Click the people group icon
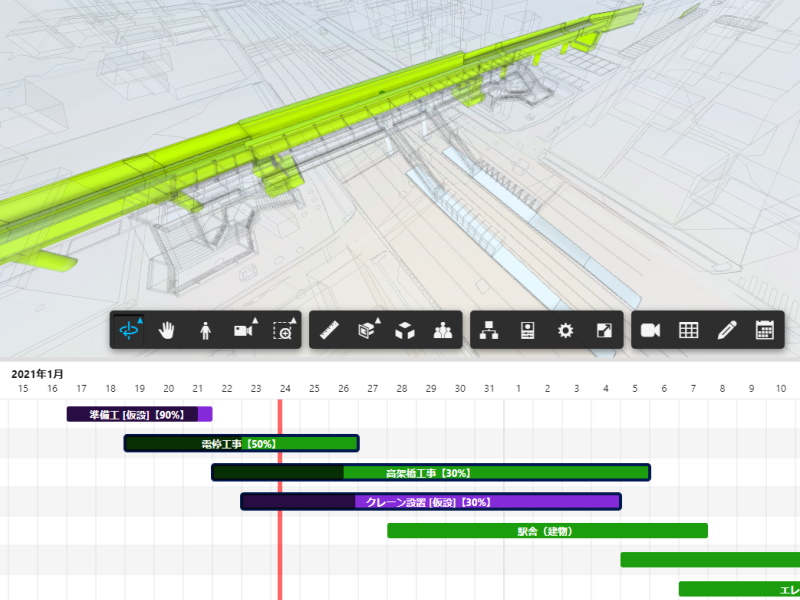This screenshot has width=800, height=600. (443, 330)
